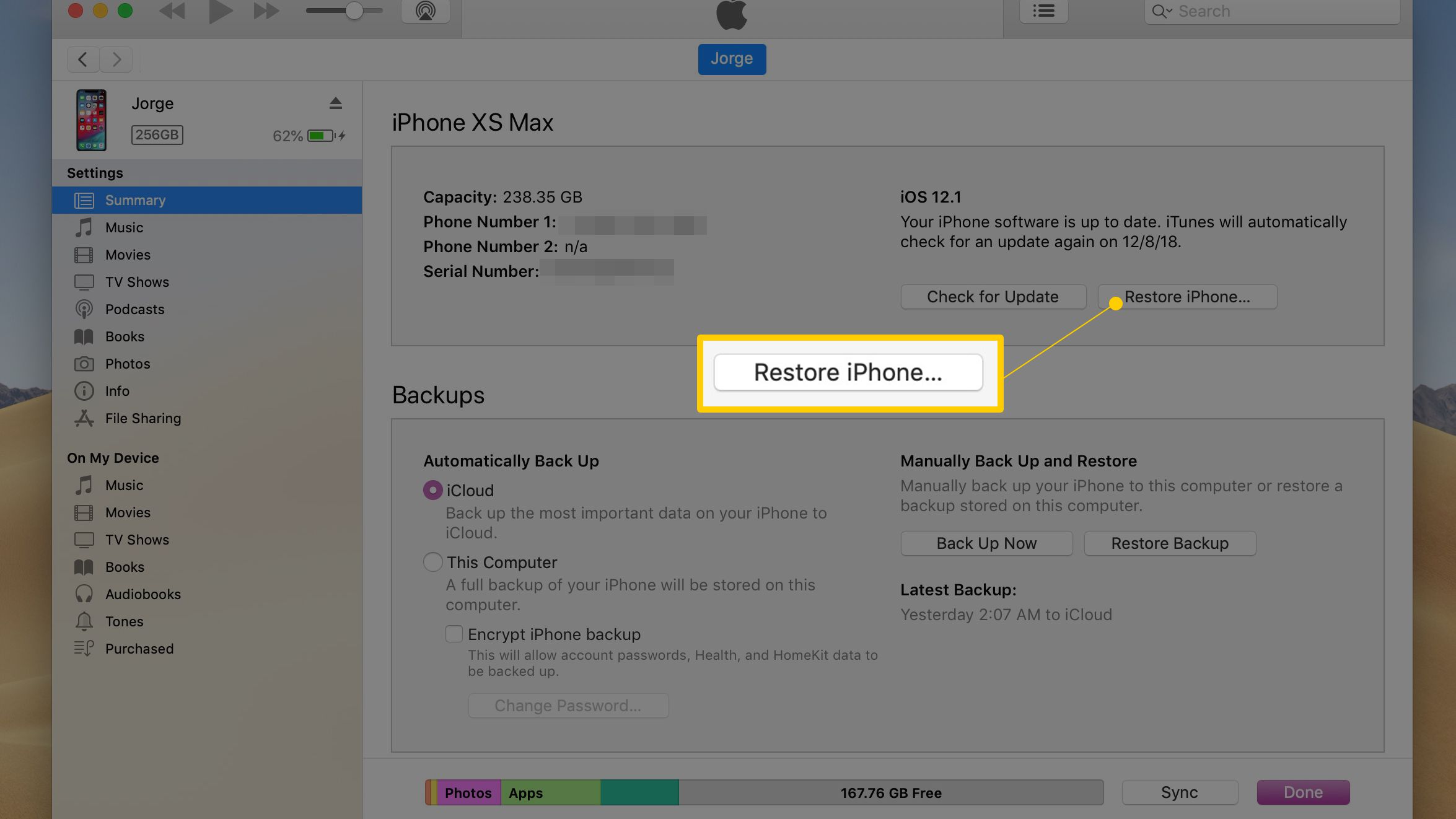Click the Check for Update button
The height and width of the screenshot is (819, 1456).
pyautogui.click(x=992, y=296)
